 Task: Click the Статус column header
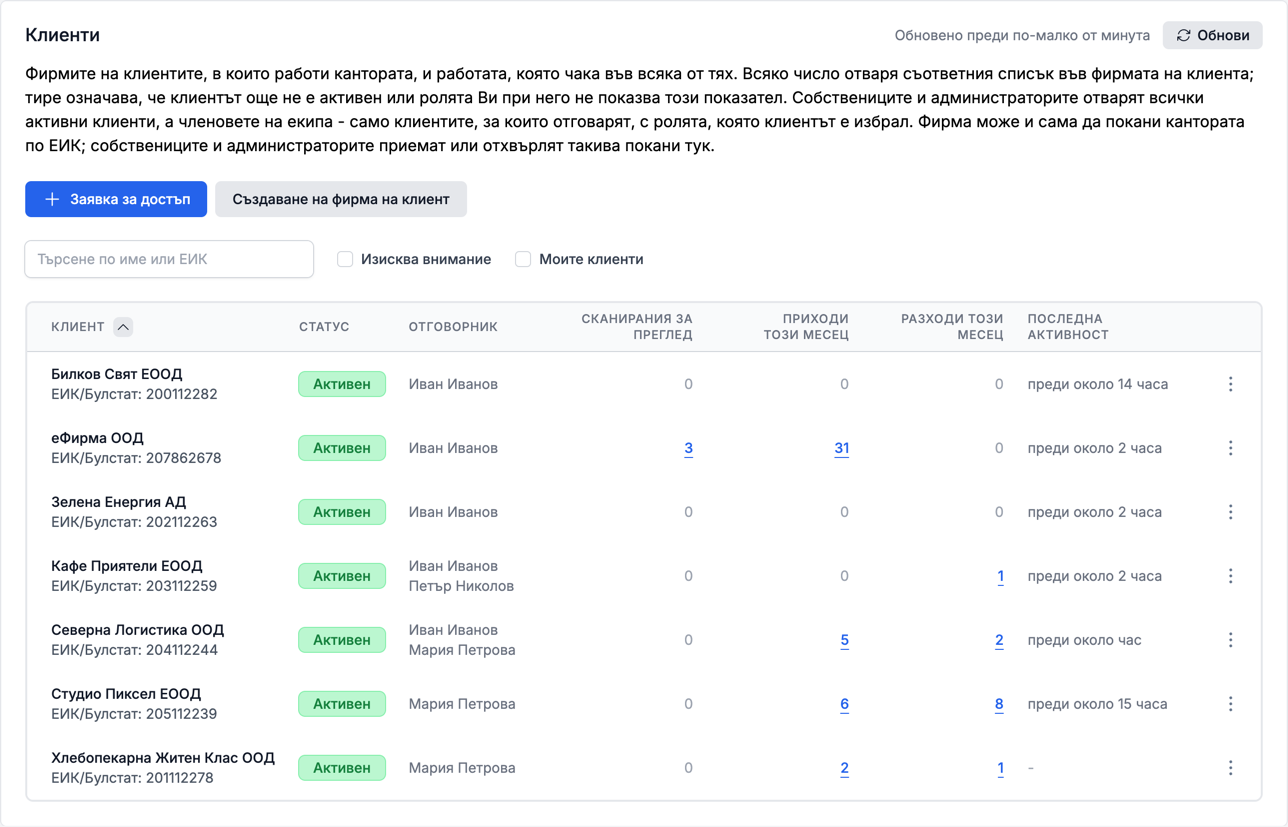[324, 327]
